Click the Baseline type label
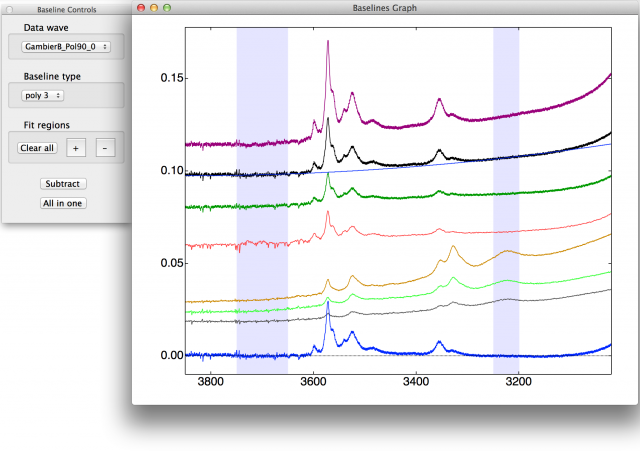 pyautogui.click(x=52, y=76)
